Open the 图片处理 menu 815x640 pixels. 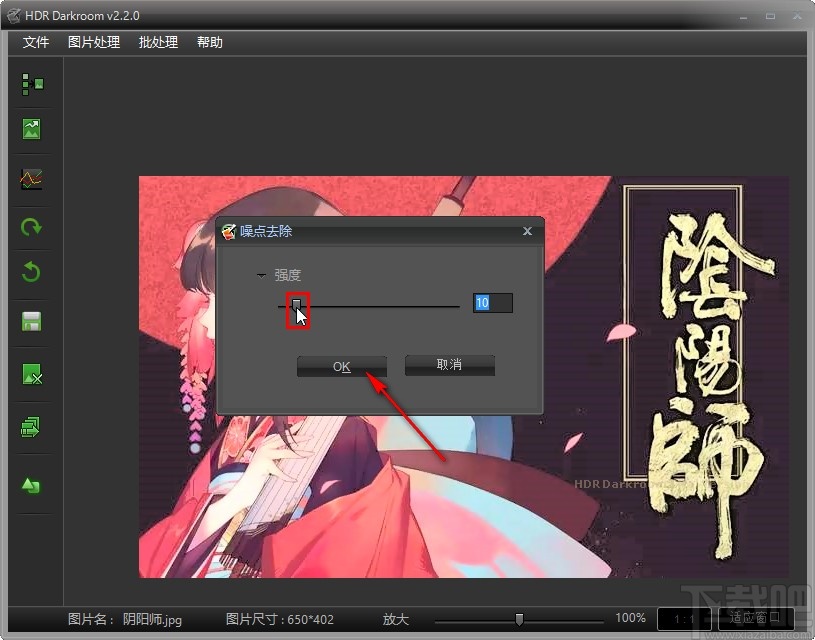tap(93, 42)
